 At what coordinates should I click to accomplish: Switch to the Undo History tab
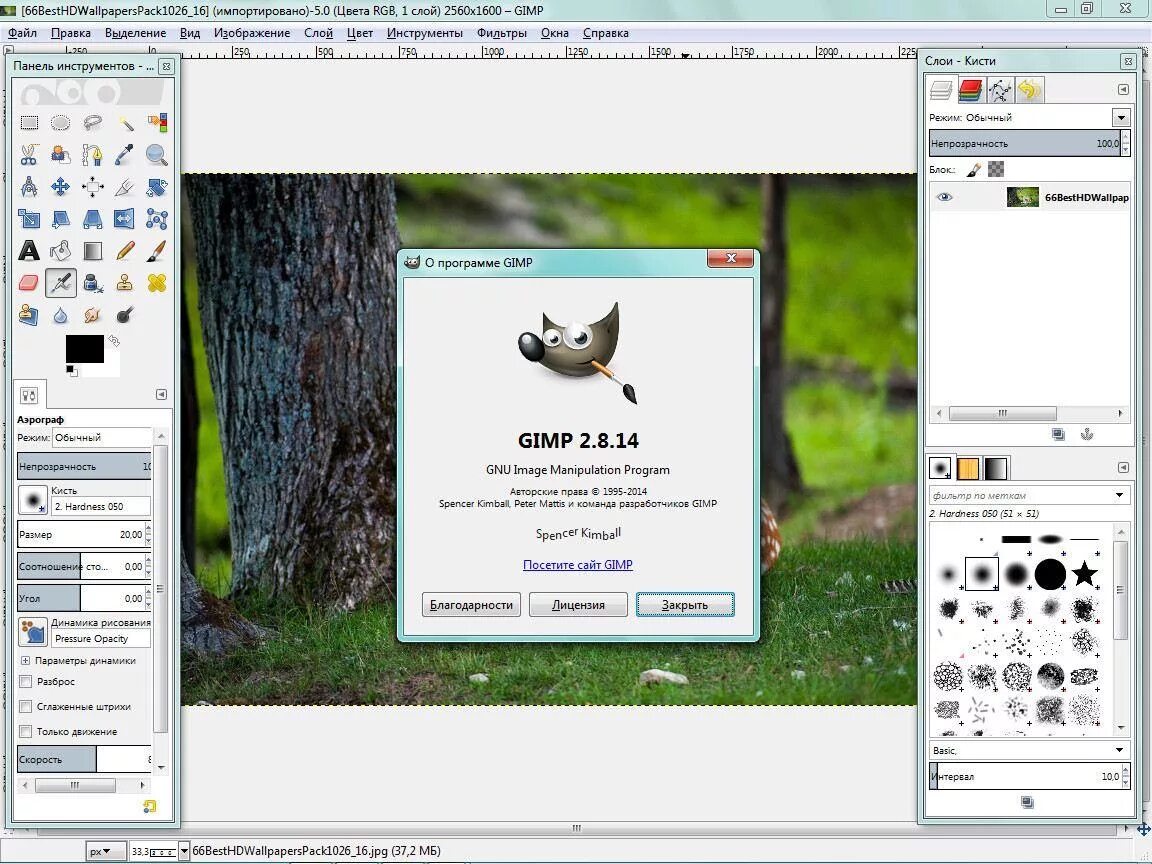pyautogui.click(x=1029, y=90)
